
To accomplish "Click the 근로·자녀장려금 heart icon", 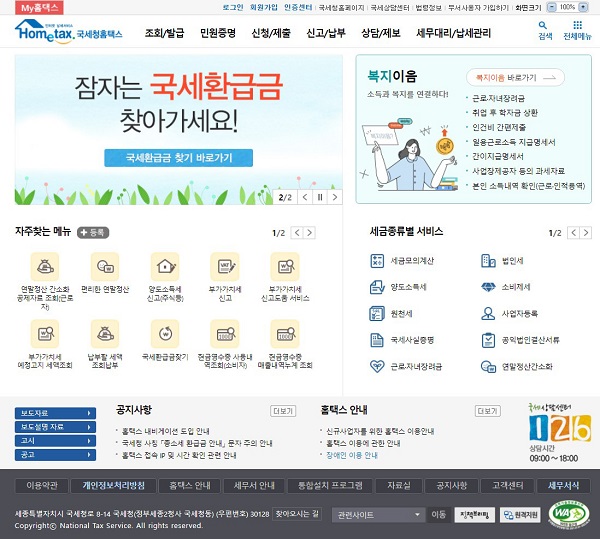I will [x=377, y=366].
